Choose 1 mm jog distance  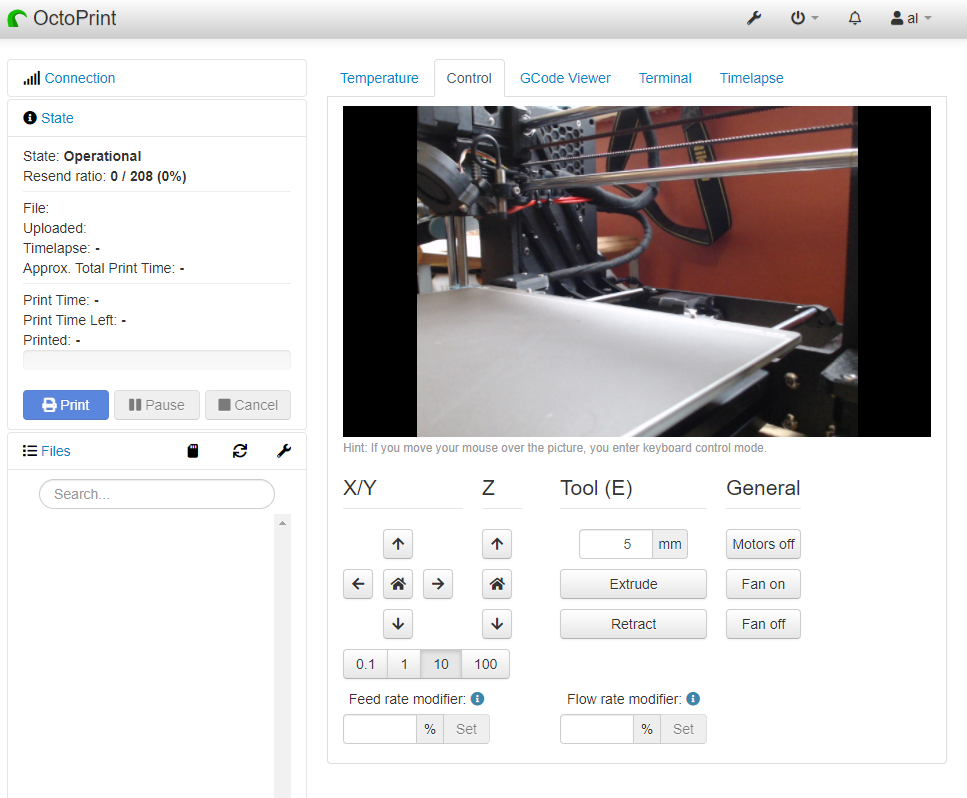(404, 664)
